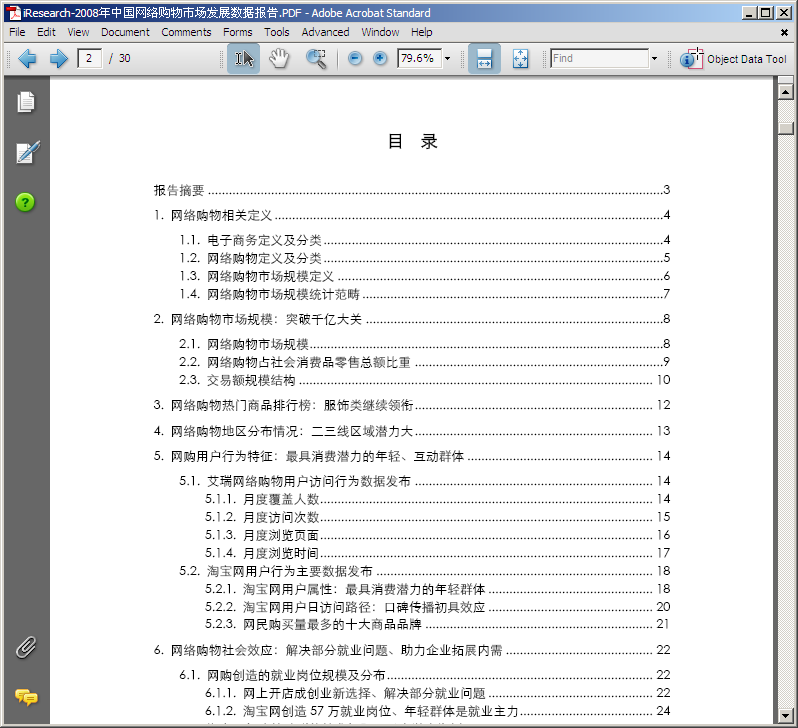Open the Signatures panel
This screenshot has height=728, width=798.
click(x=26, y=152)
